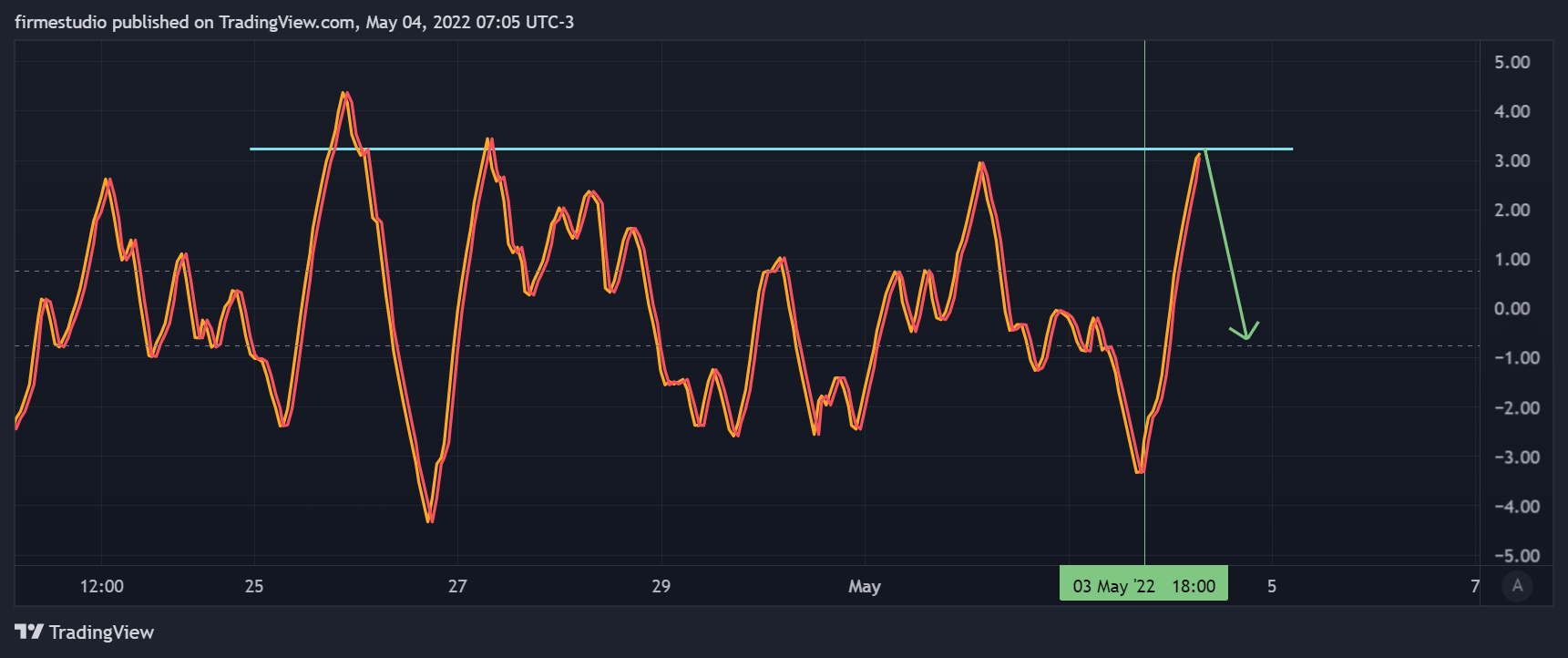The image size is (1568, 658).
Task: Click the May label on time axis
Action: (x=865, y=586)
